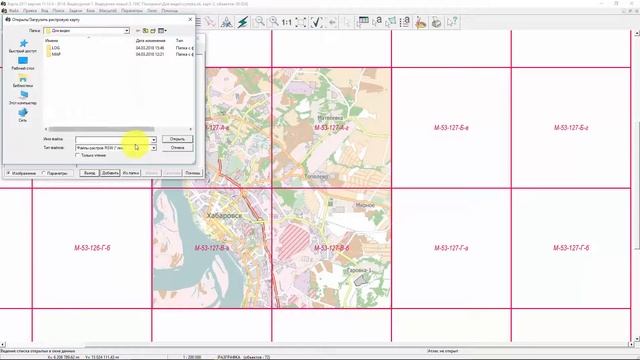The height and width of the screenshot is (360, 640).
Task: Click the checkmark selection toolbar icon
Action: [316, 22]
